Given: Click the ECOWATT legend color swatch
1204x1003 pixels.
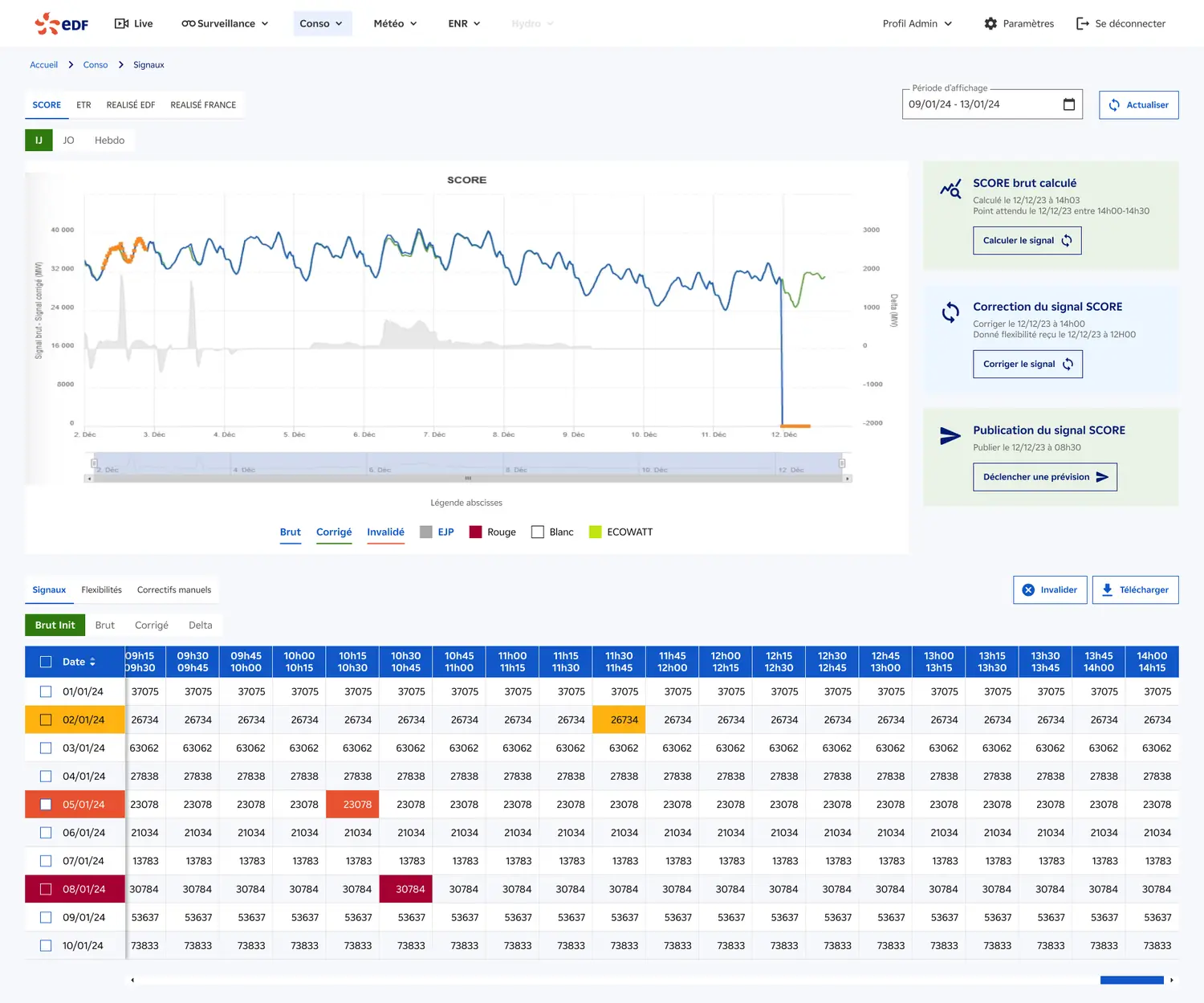Looking at the screenshot, I should tap(595, 532).
